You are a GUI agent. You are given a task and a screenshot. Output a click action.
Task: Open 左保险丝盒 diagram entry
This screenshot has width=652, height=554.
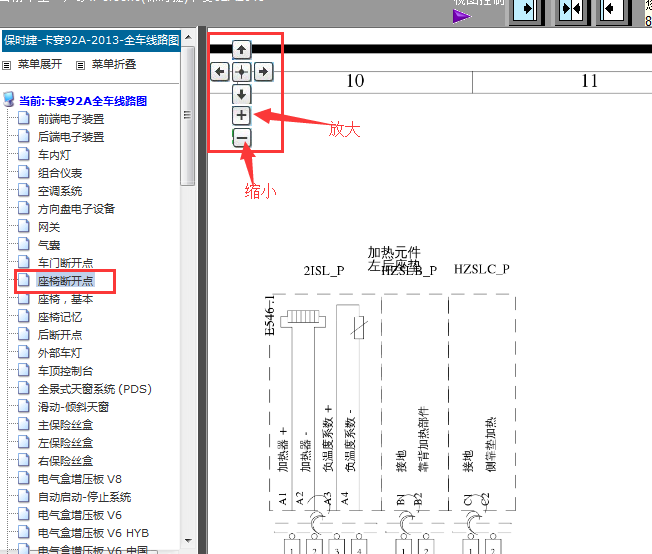(65, 443)
